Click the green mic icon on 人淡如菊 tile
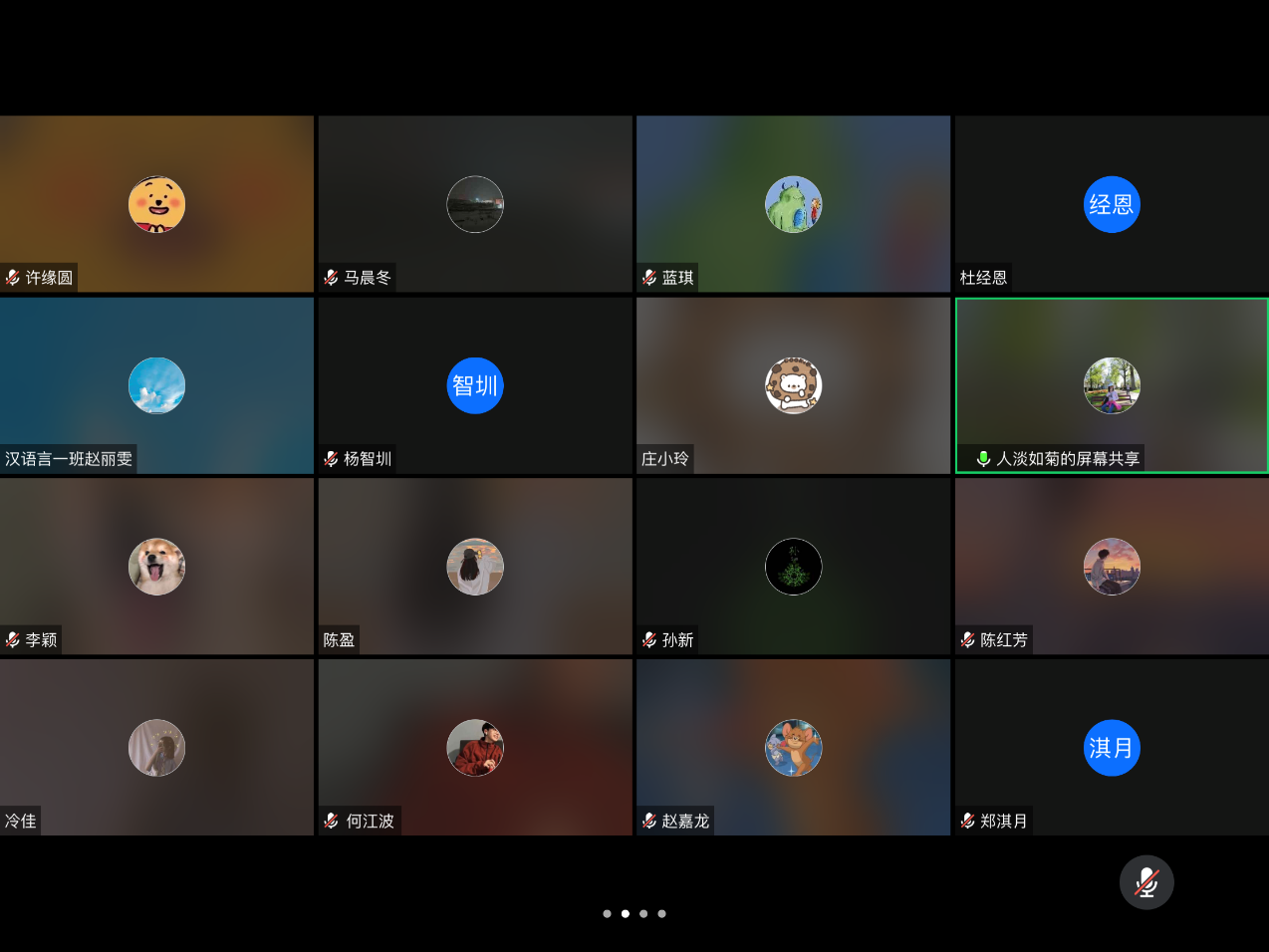Viewport: 1269px width, 952px height. (982, 459)
